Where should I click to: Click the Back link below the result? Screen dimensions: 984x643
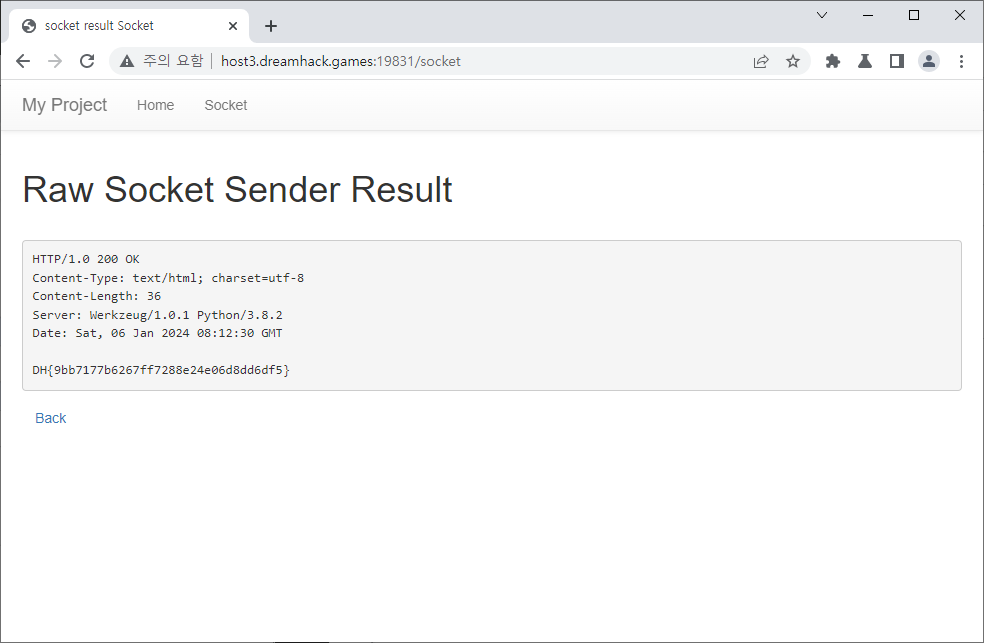click(x=50, y=418)
